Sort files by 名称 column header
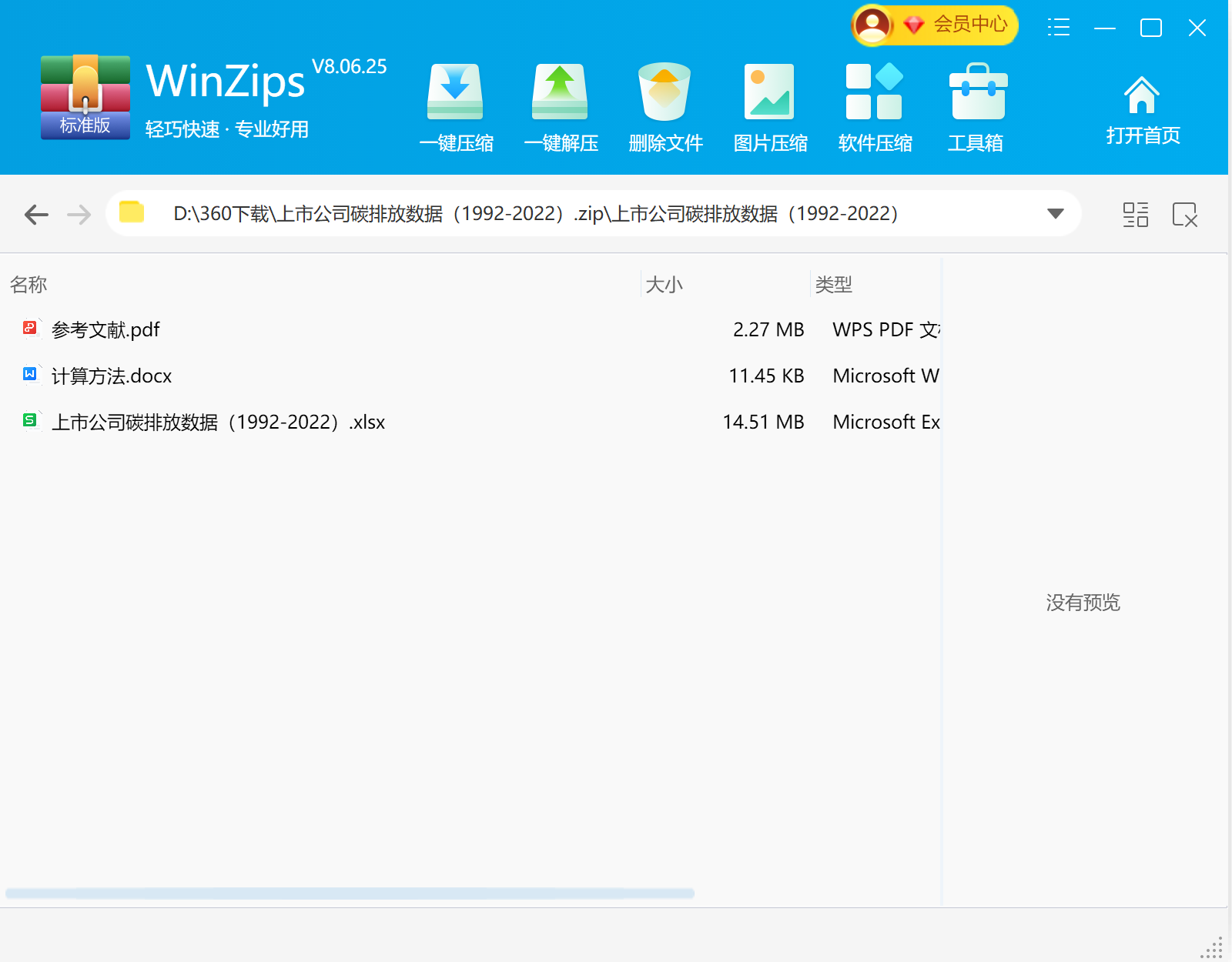The width and height of the screenshot is (1232, 962). click(28, 285)
